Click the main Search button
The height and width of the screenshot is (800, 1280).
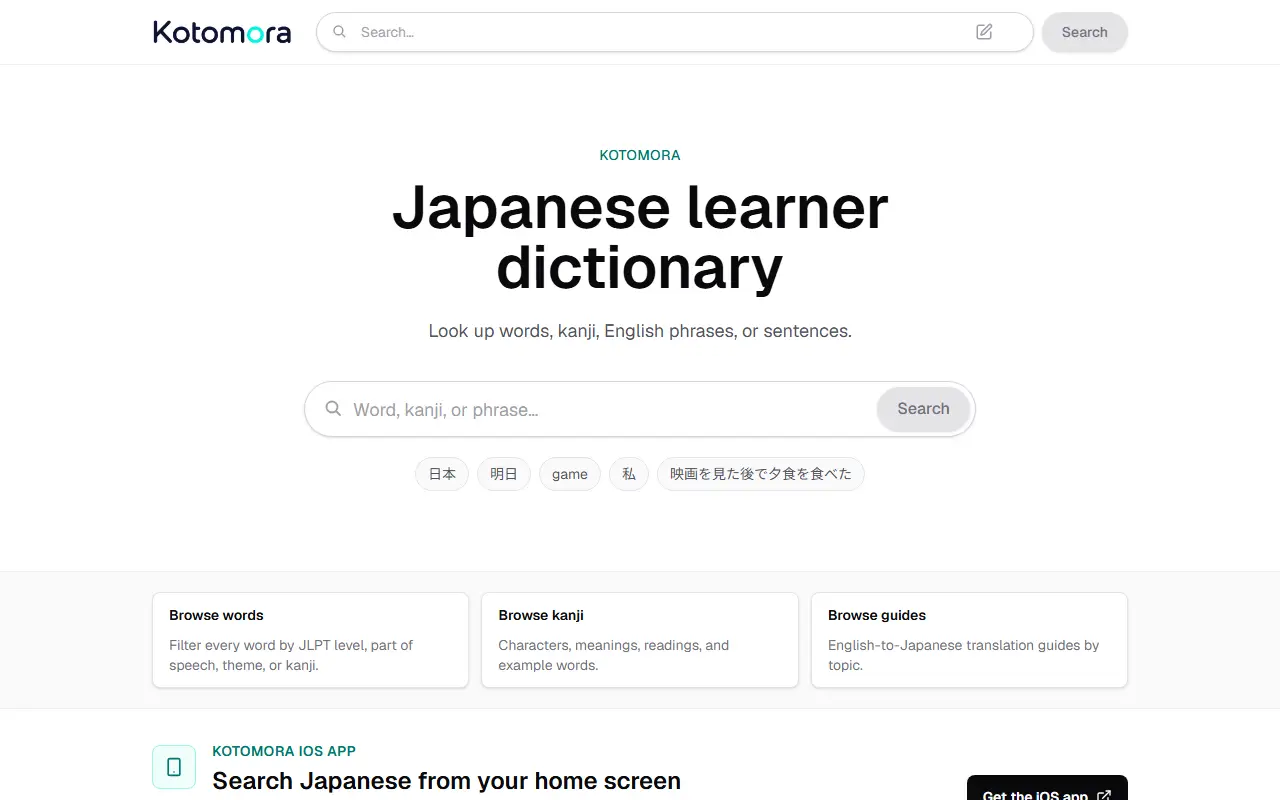[923, 409]
